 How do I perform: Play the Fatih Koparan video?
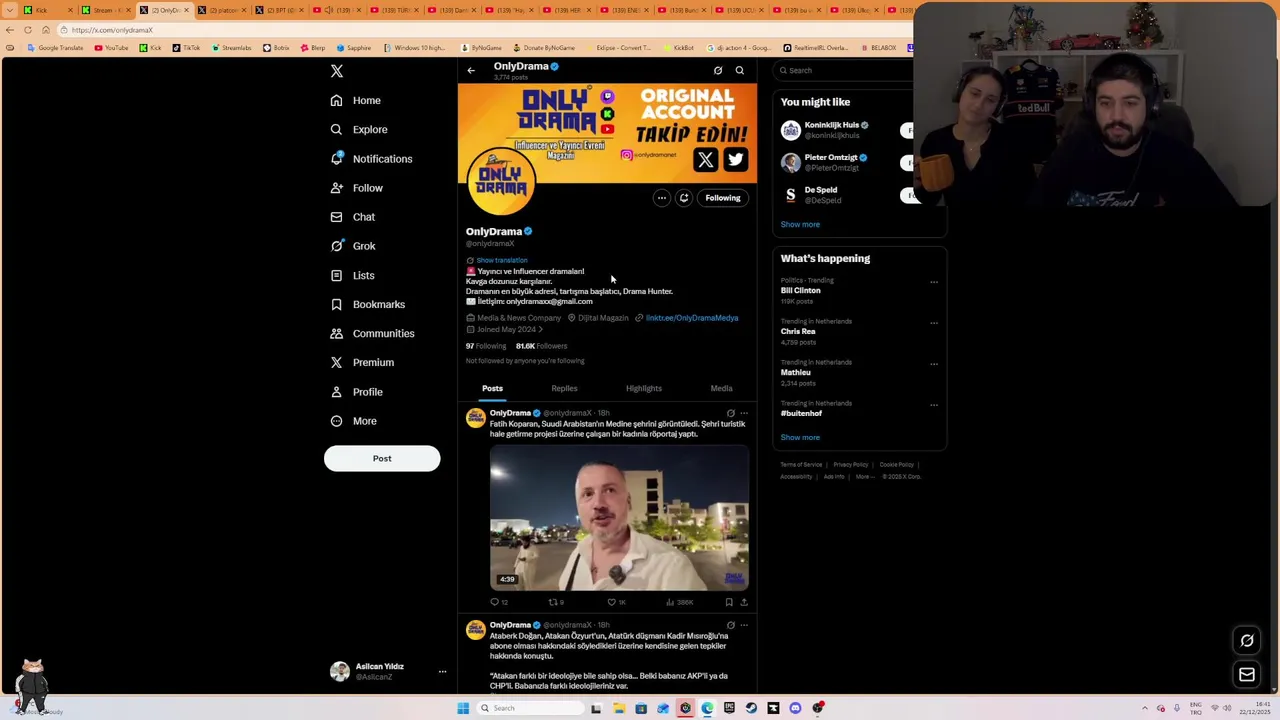(619, 518)
